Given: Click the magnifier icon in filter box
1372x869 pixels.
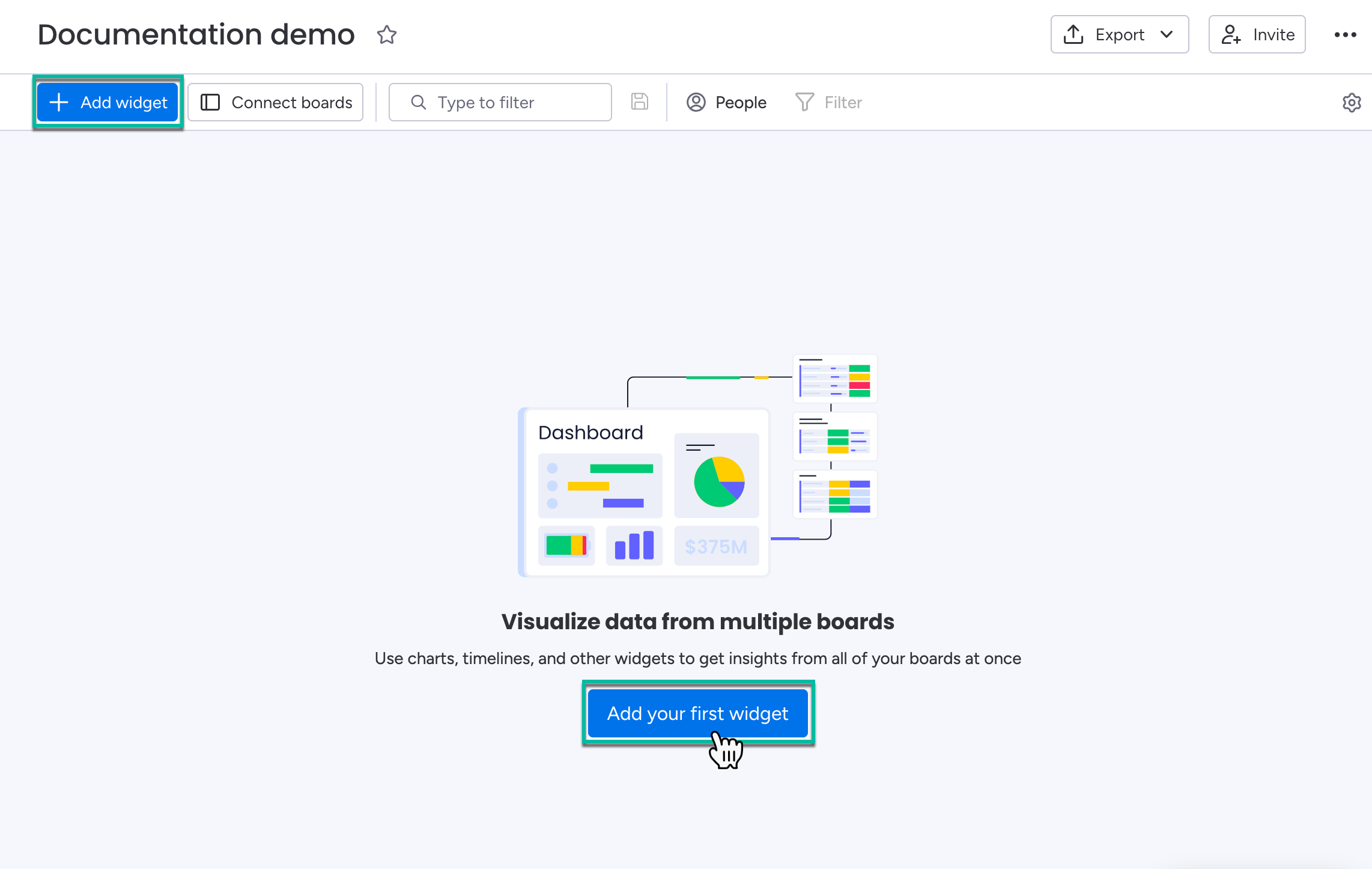Looking at the screenshot, I should (419, 102).
